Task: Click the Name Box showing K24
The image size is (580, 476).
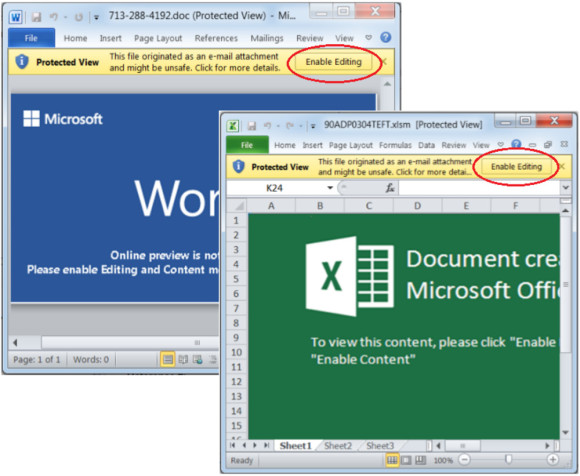Action: (275, 188)
